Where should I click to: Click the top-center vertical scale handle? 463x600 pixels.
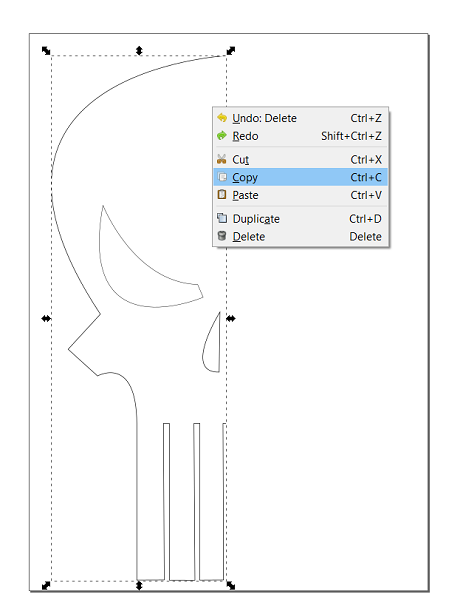point(139,51)
